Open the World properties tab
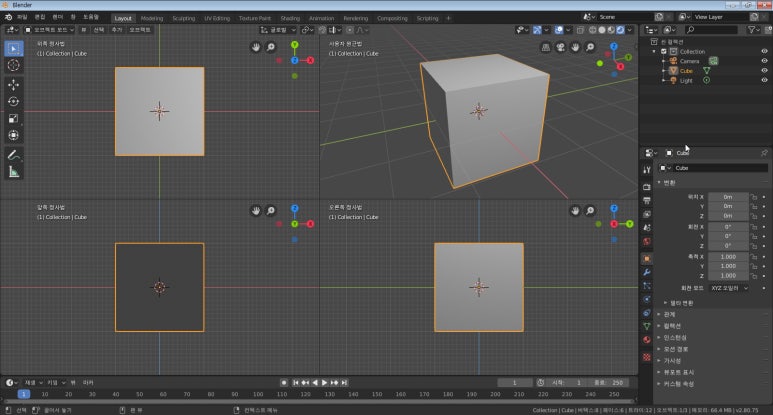This screenshot has width=773, height=415. (x=647, y=242)
